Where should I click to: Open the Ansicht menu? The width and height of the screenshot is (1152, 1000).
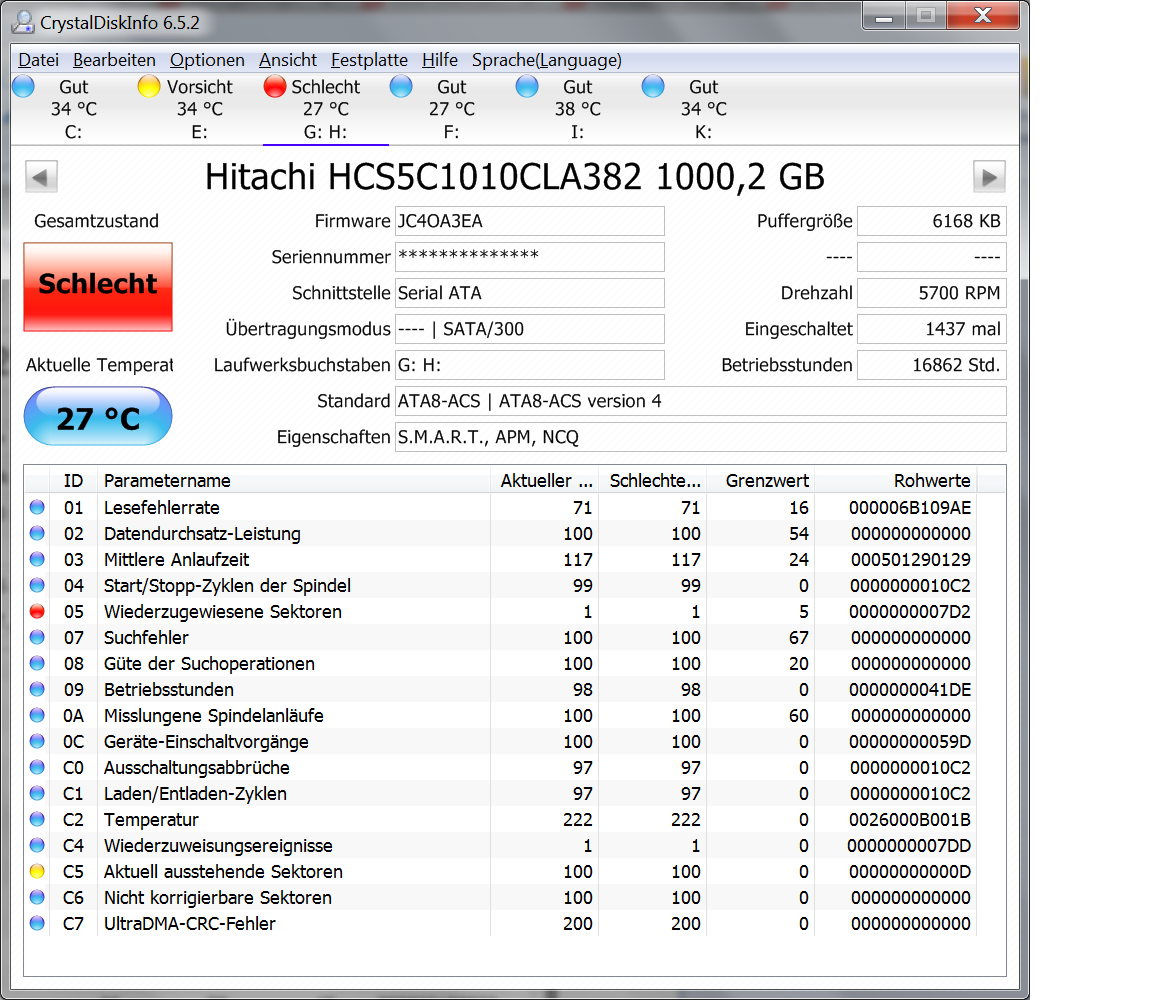288,60
